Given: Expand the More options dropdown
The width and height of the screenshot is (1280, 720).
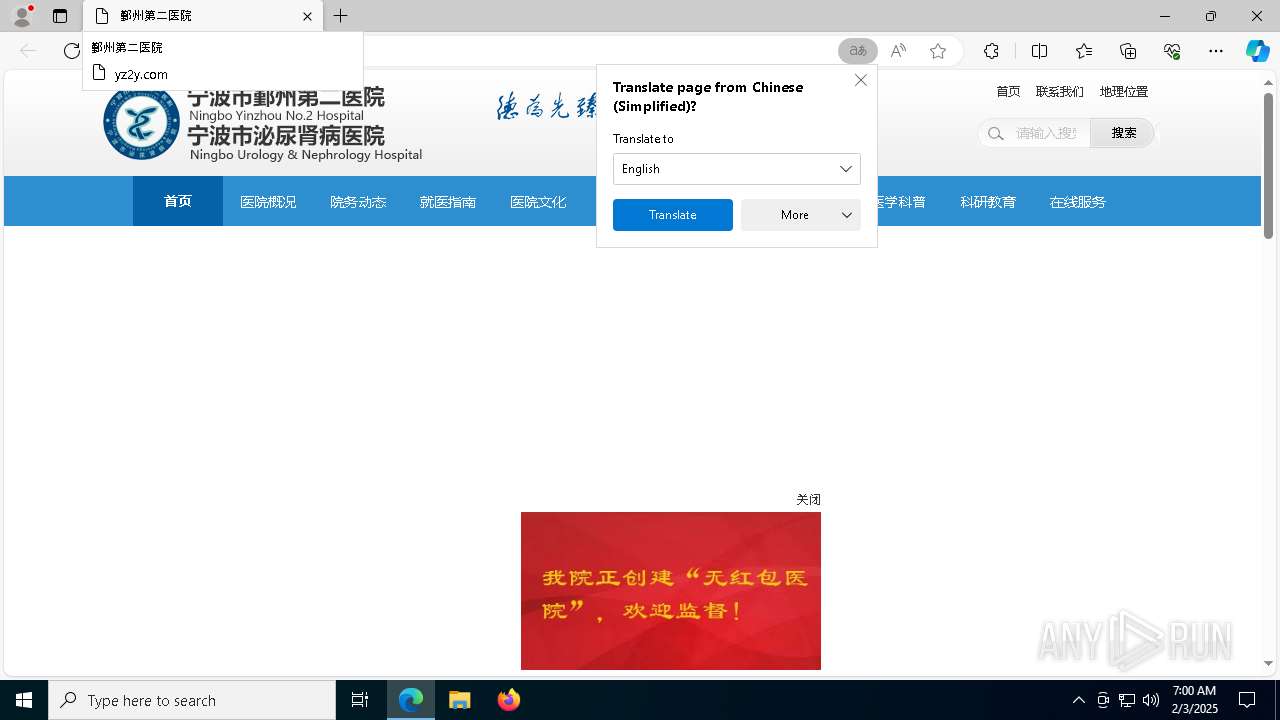Looking at the screenshot, I should click(801, 215).
